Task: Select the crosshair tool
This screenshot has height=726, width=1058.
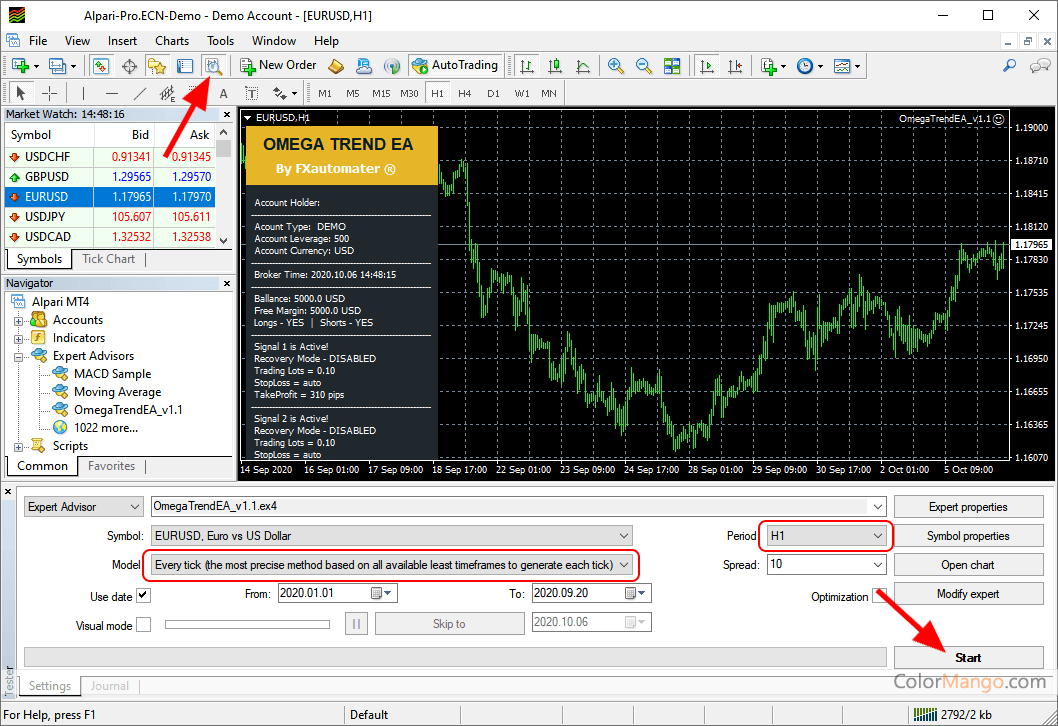Action: (x=49, y=93)
